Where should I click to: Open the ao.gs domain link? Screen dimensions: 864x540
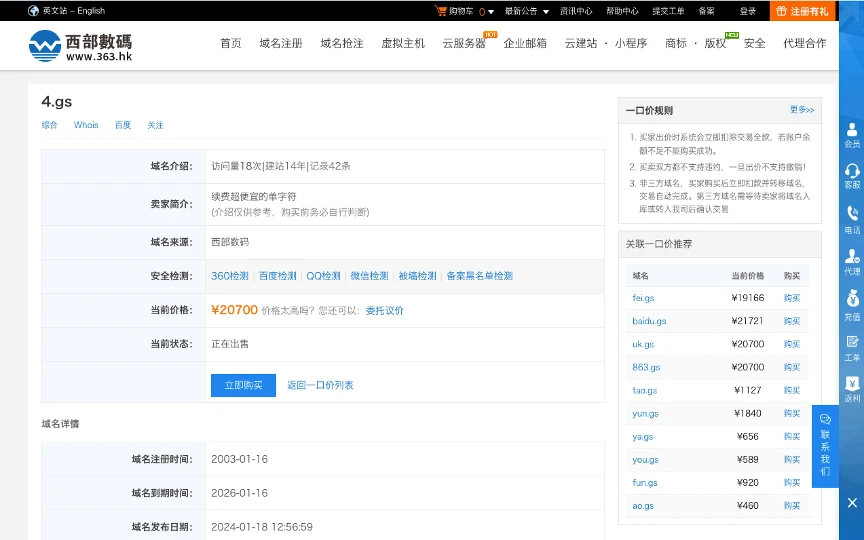click(x=643, y=506)
